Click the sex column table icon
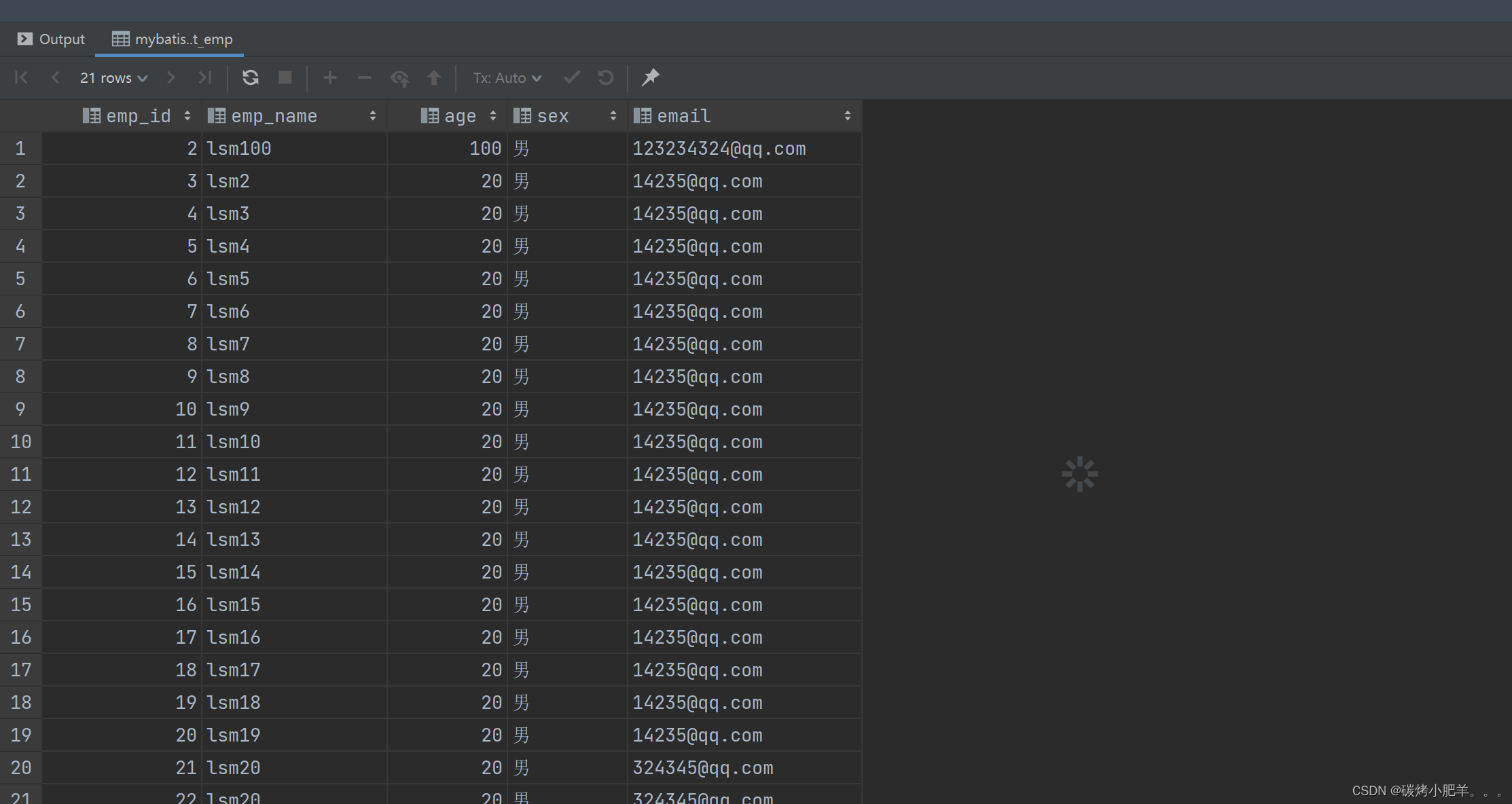The width and height of the screenshot is (1512, 804). [x=522, y=116]
